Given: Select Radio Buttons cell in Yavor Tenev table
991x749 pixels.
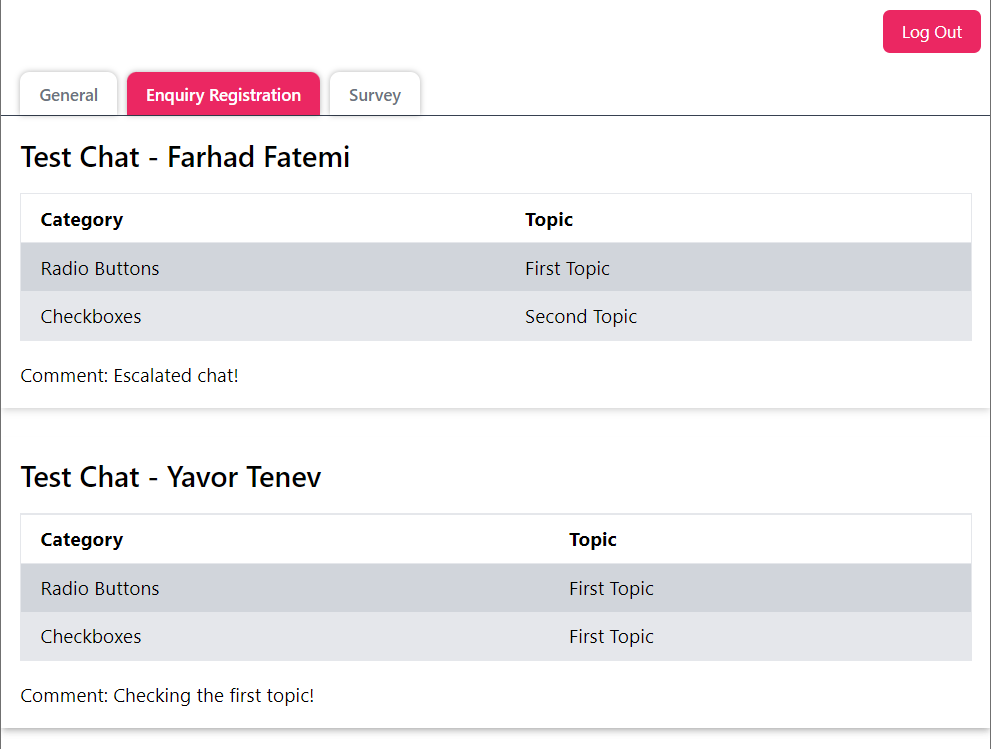Looking at the screenshot, I should click(100, 588).
